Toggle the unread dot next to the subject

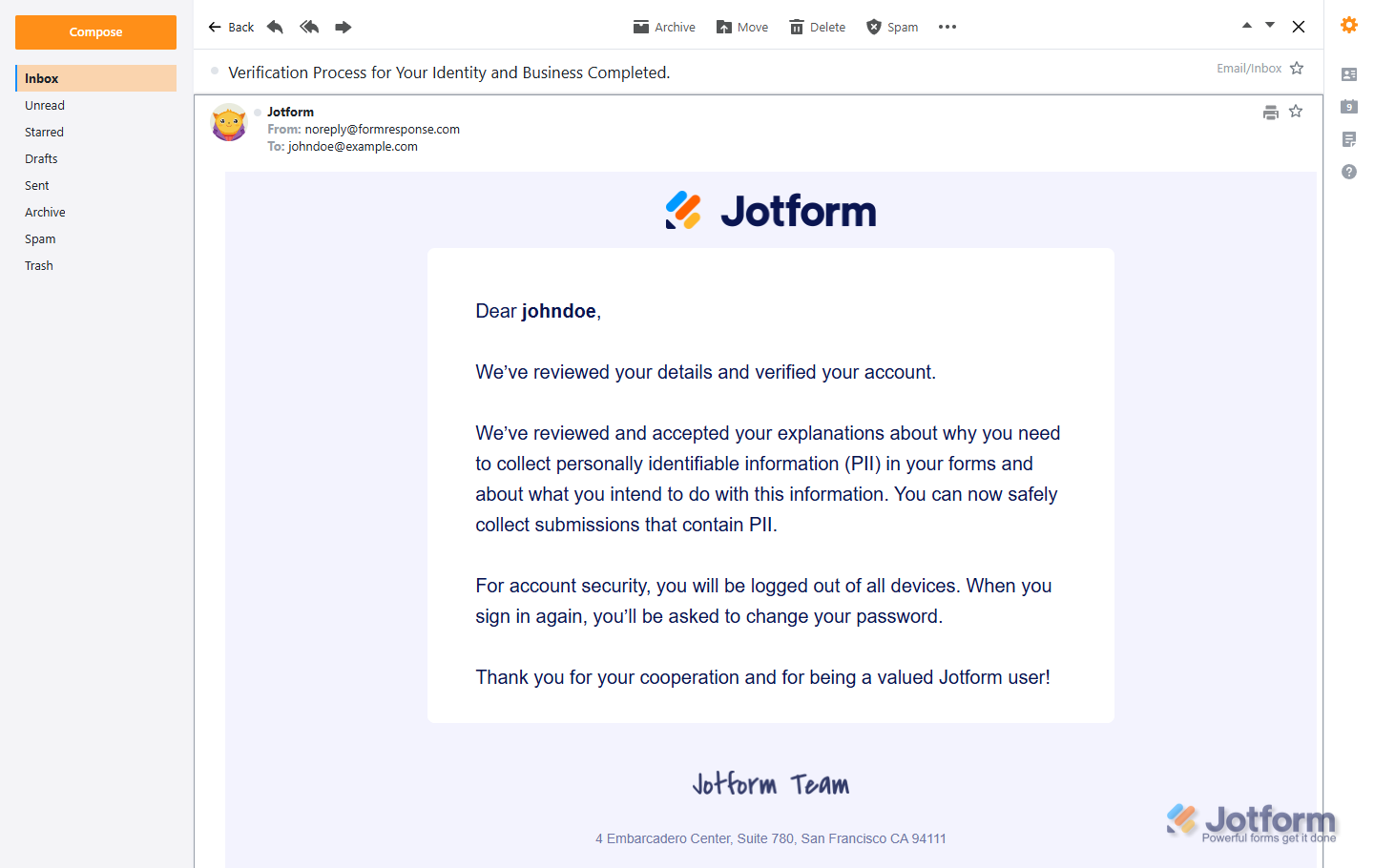[215, 70]
